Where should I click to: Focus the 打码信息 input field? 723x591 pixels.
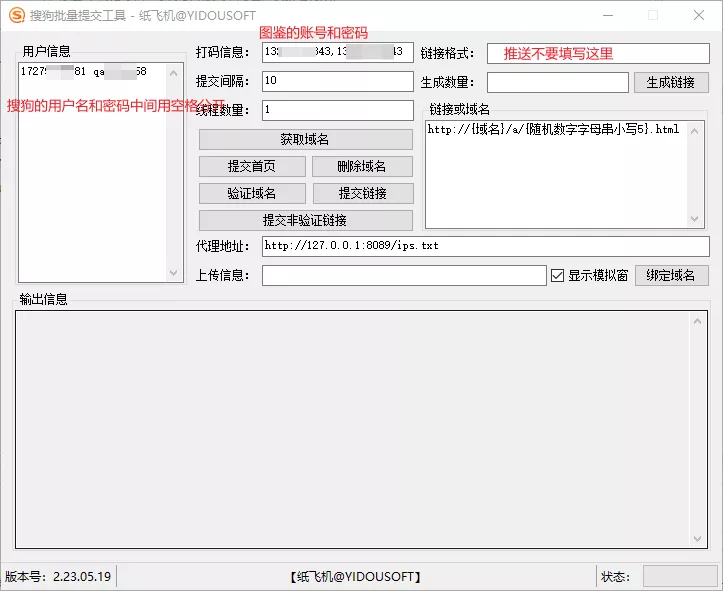click(338, 52)
